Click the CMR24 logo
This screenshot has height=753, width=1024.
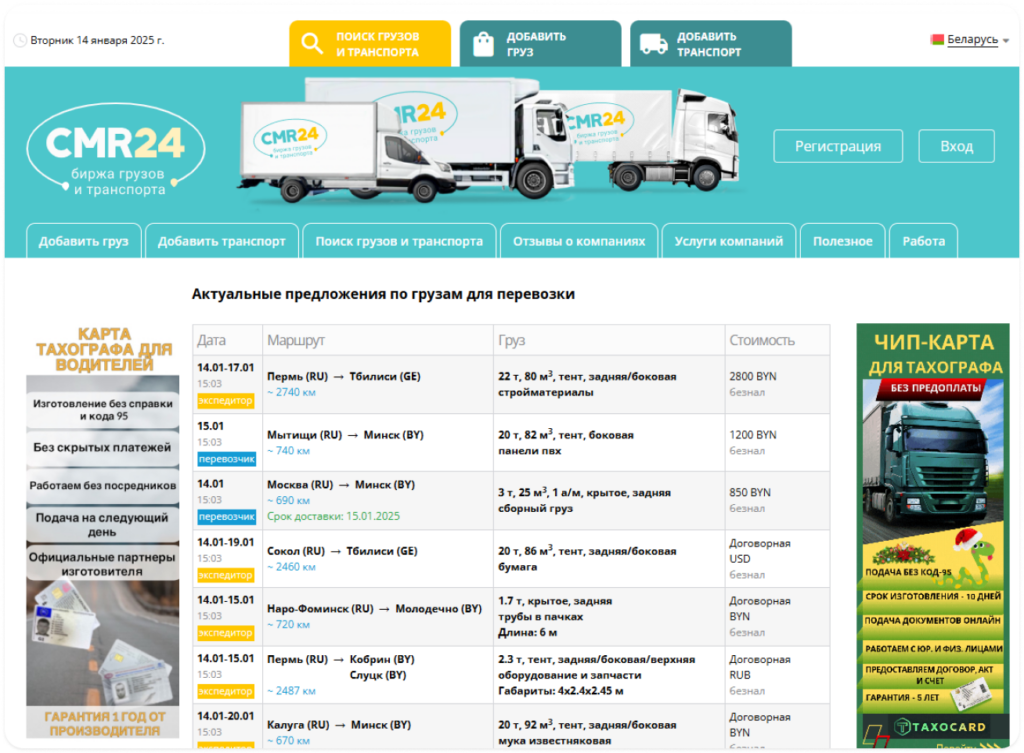coord(116,153)
